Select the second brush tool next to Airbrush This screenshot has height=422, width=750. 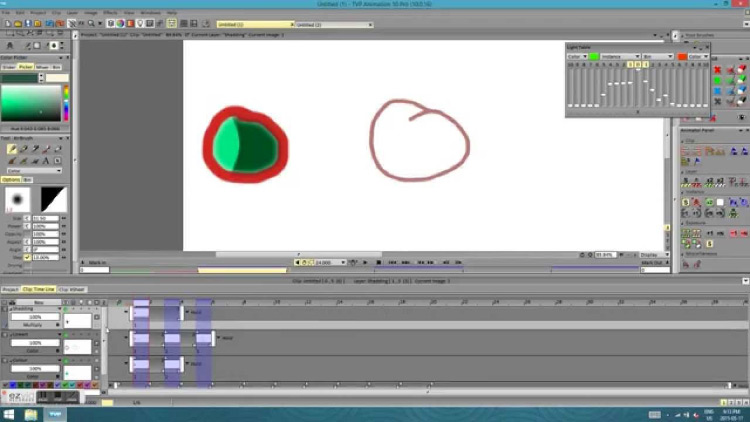click(x=23, y=150)
